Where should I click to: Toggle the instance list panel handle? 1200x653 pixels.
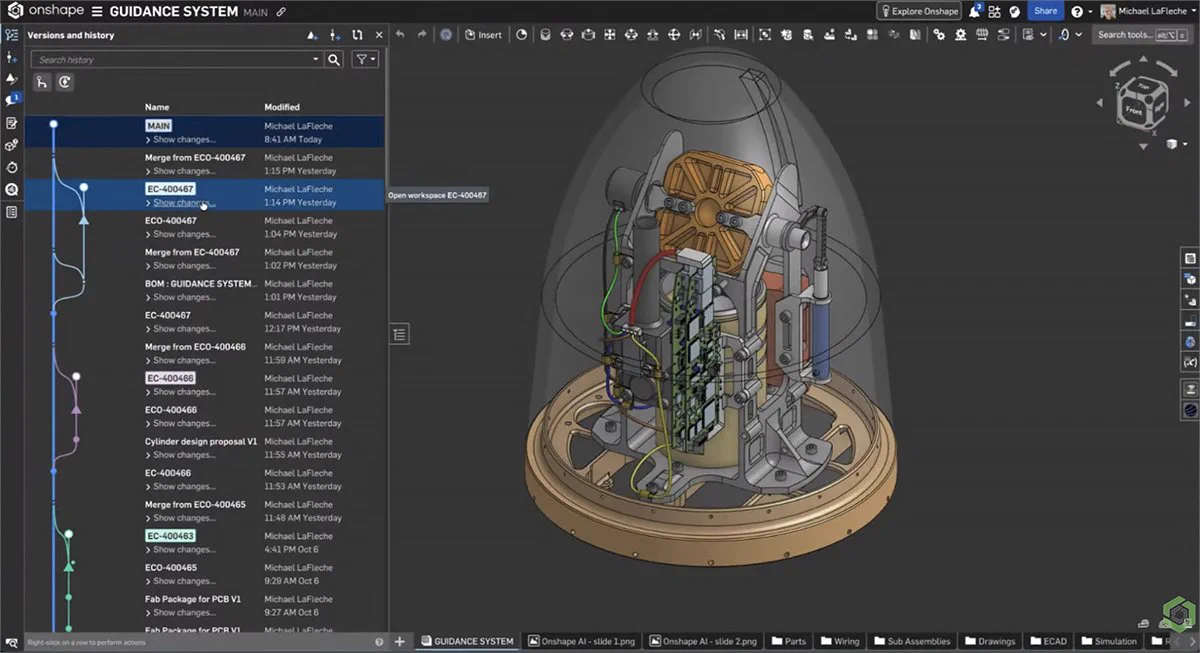400,335
